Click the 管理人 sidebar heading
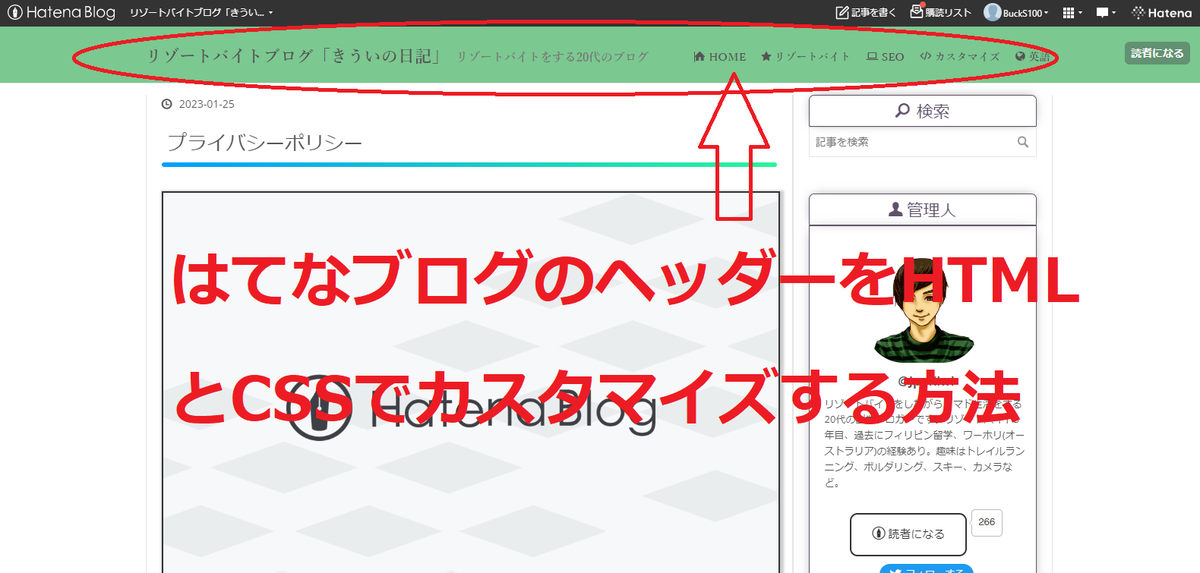The image size is (1200, 573). pyautogui.click(x=922, y=210)
